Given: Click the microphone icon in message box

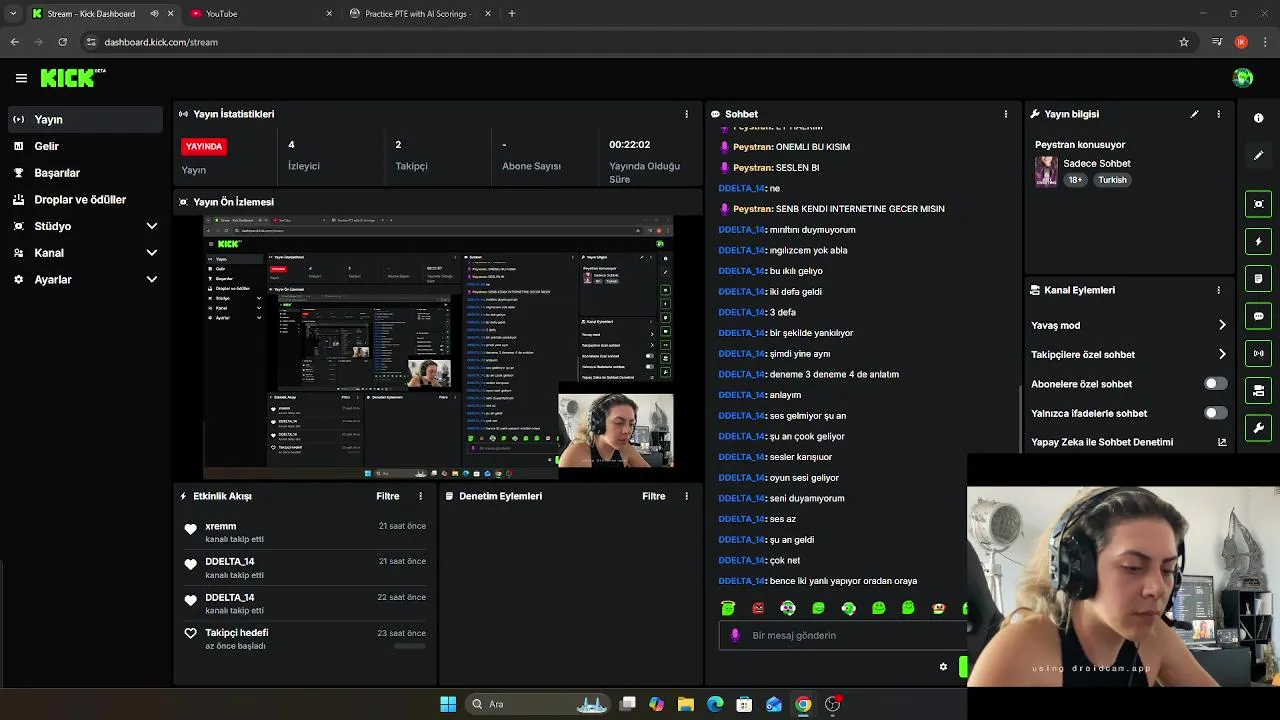Looking at the screenshot, I should pos(736,635).
